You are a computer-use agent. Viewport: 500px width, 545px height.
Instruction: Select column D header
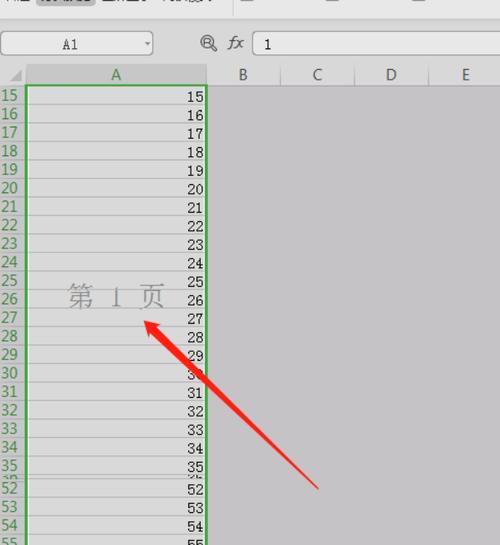391,75
